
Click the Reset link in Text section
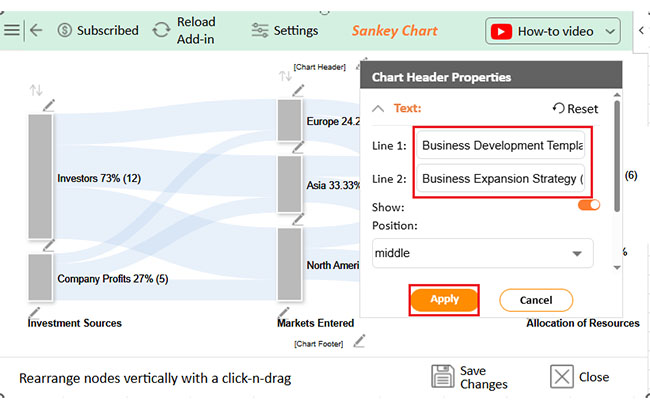pos(575,109)
